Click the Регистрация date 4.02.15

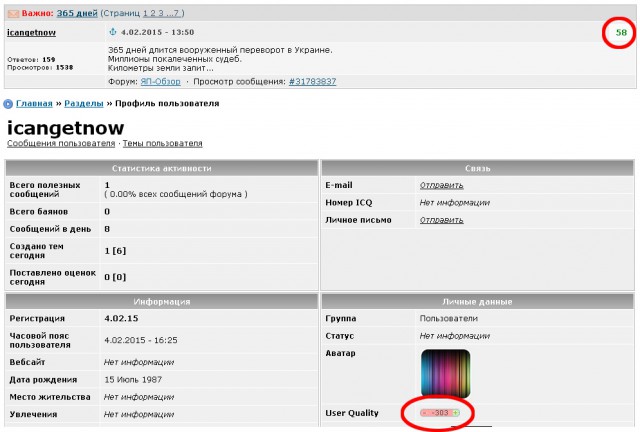pyautogui.click(x=121, y=318)
